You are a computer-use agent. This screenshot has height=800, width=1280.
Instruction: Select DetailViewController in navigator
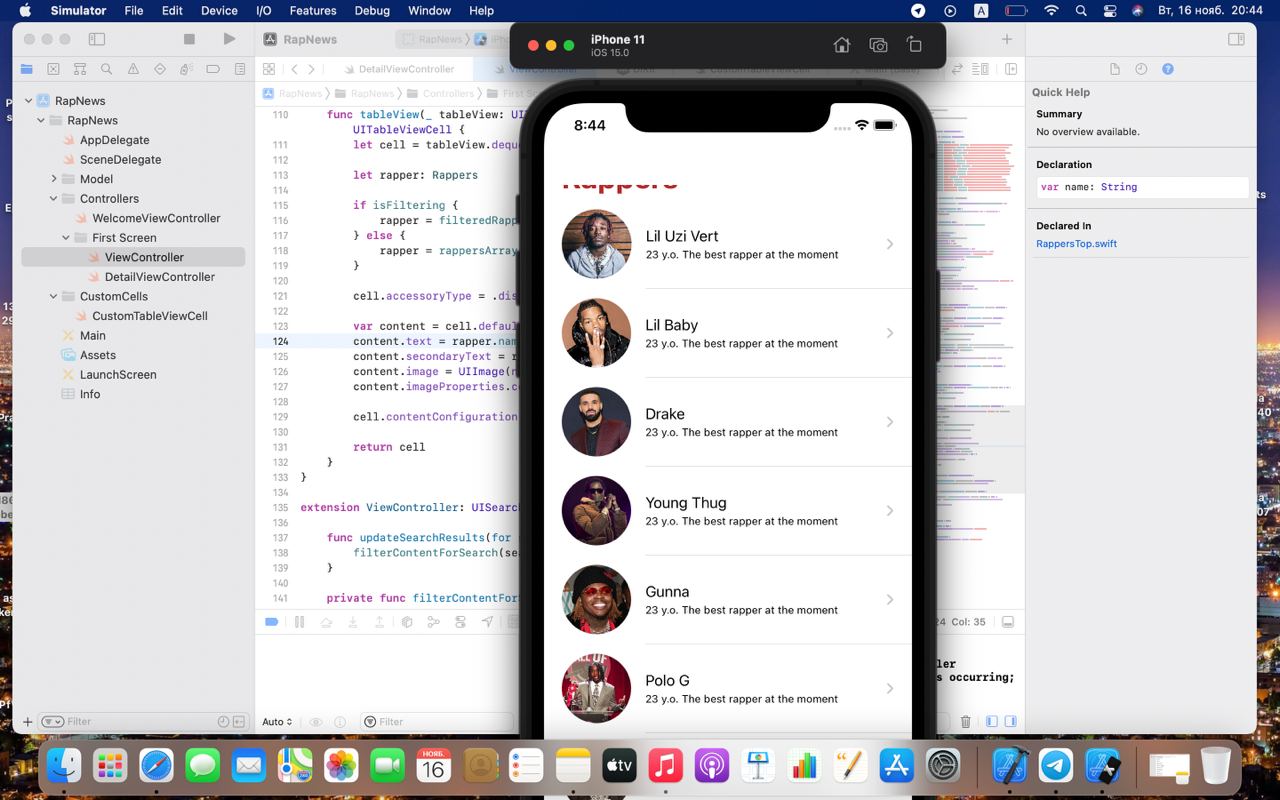[x=160, y=277]
